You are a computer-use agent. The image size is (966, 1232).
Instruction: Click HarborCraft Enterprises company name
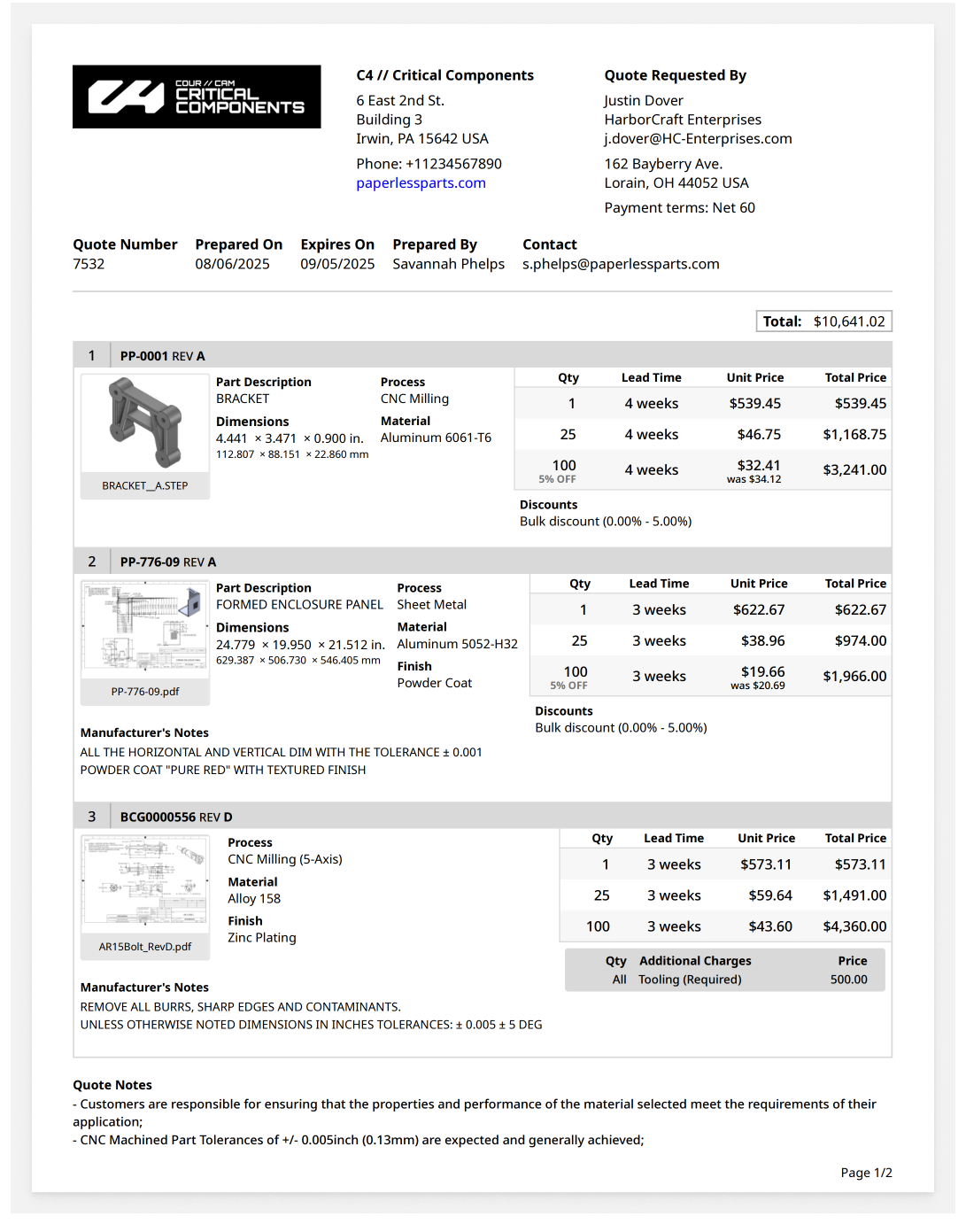coord(683,120)
